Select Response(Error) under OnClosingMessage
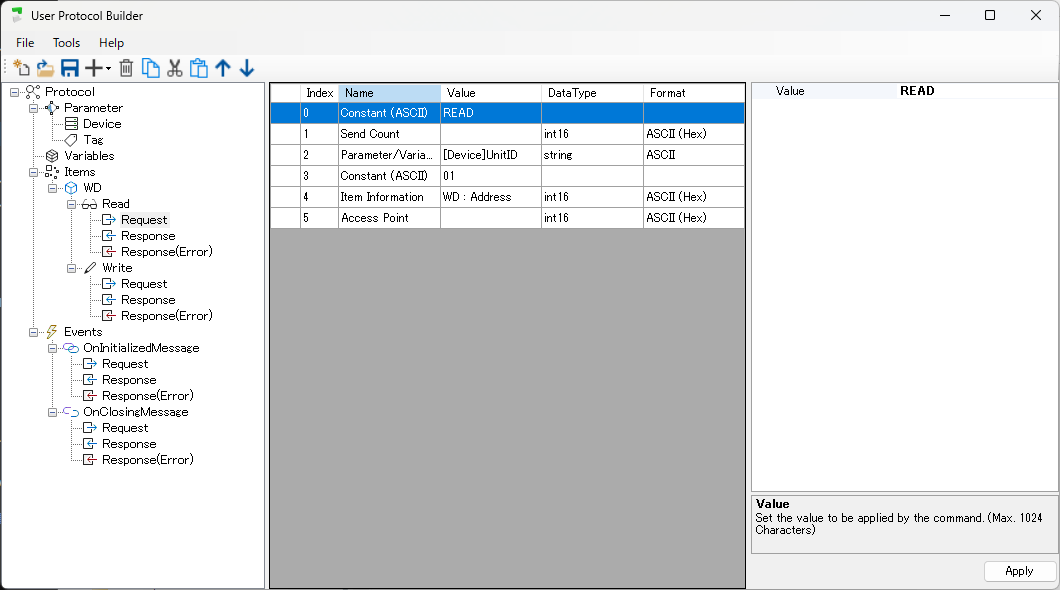 [147, 460]
